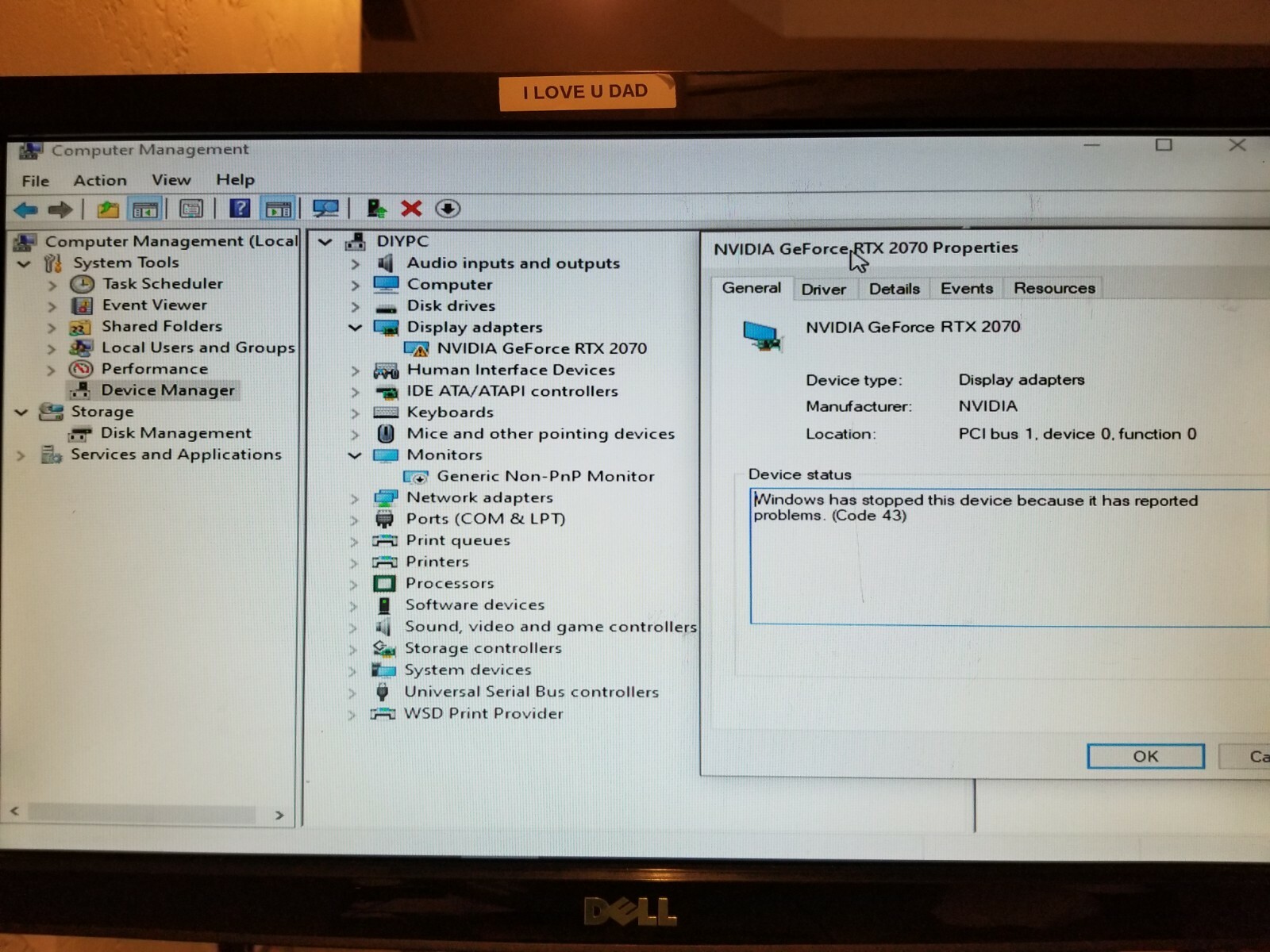Click the red X Uninstall device icon

[411, 209]
